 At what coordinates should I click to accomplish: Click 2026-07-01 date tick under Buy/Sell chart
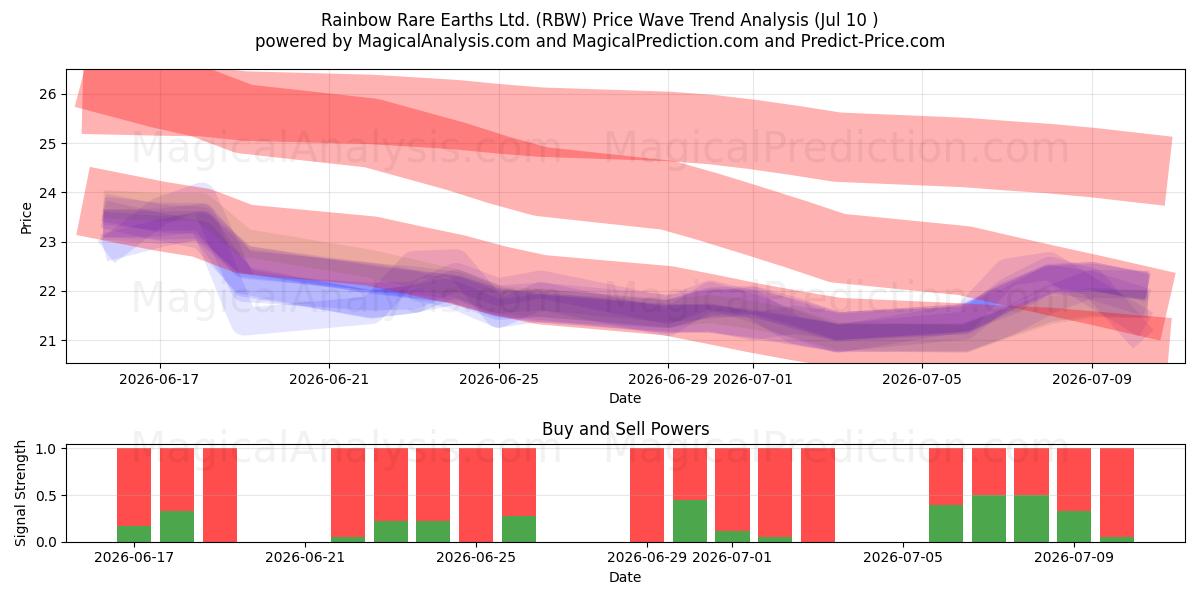coord(733,558)
